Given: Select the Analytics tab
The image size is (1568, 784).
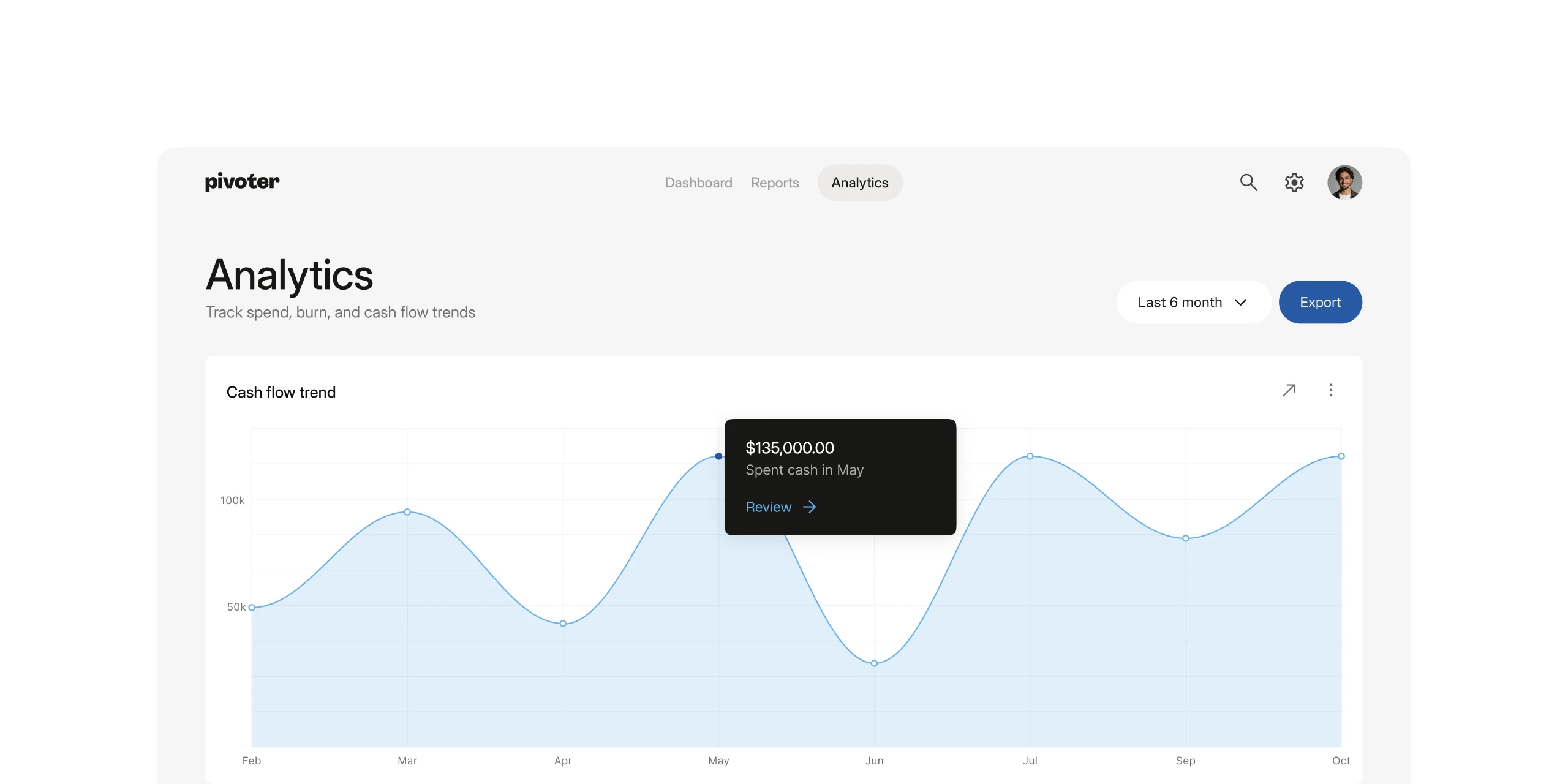Looking at the screenshot, I should (x=859, y=183).
